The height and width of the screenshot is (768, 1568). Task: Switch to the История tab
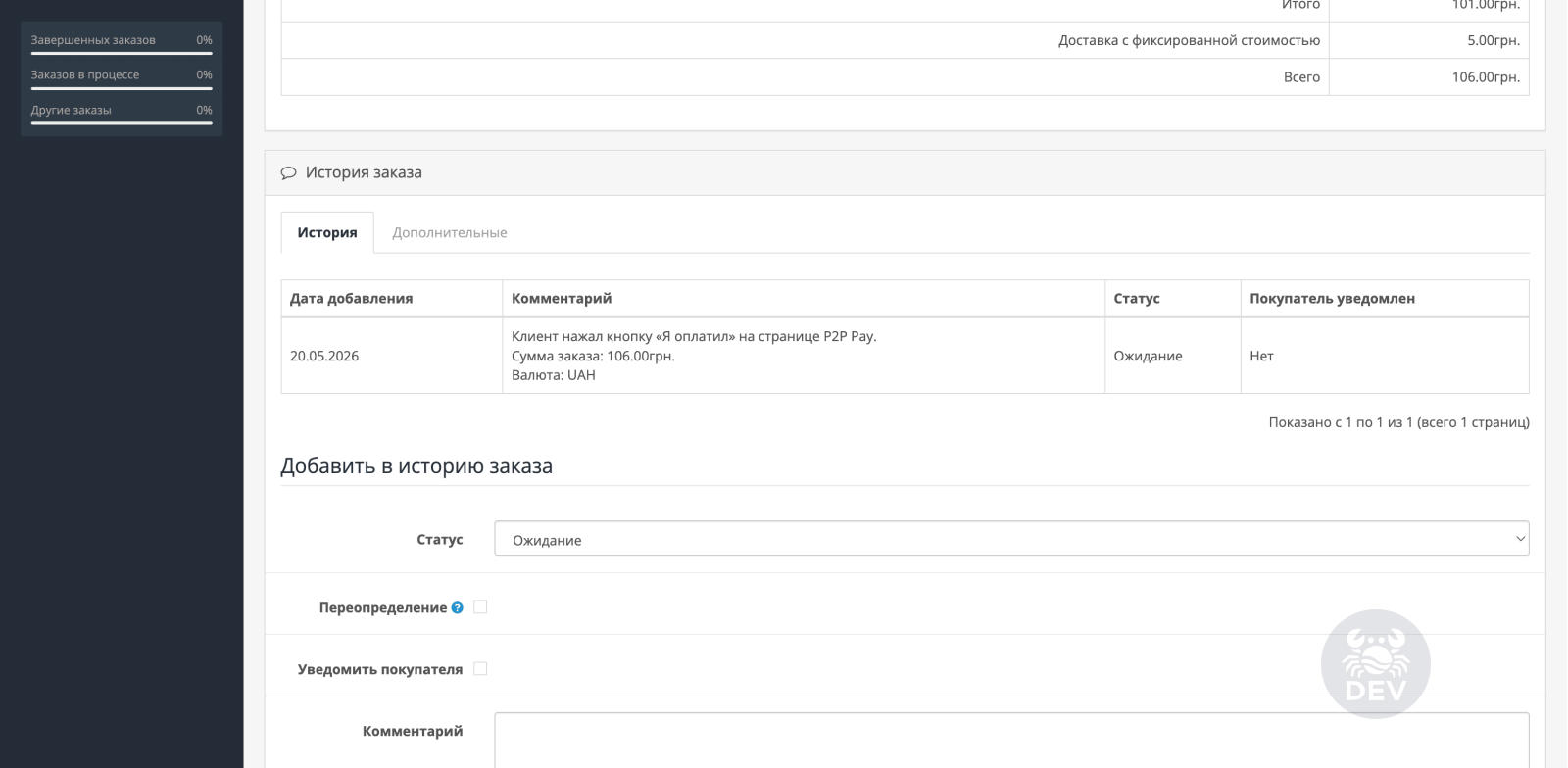click(327, 232)
